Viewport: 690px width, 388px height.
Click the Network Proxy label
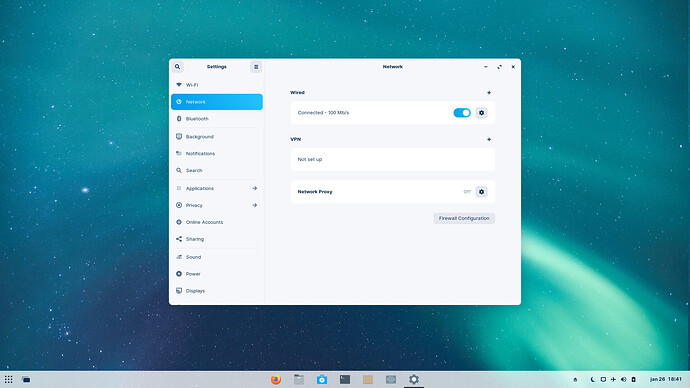click(315, 192)
